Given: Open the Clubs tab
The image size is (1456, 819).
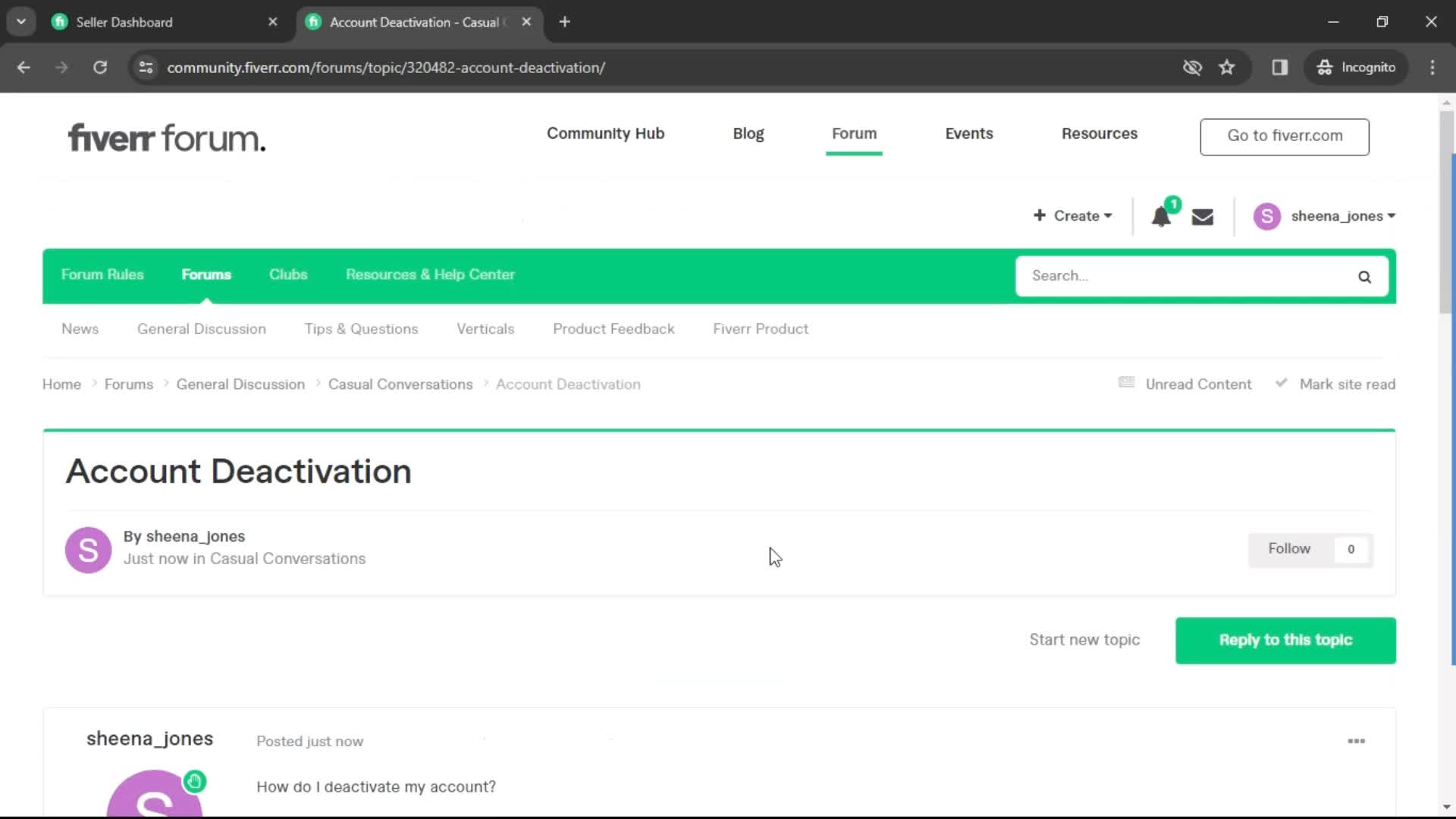Looking at the screenshot, I should (288, 275).
